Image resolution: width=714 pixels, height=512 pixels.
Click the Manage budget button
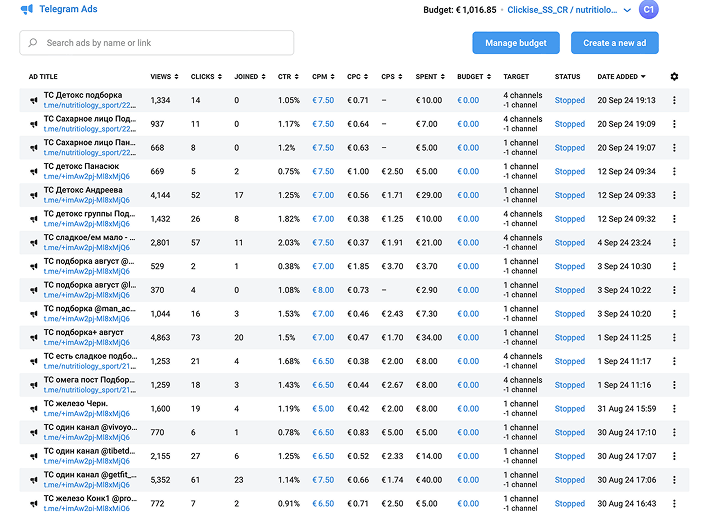[515, 43]
